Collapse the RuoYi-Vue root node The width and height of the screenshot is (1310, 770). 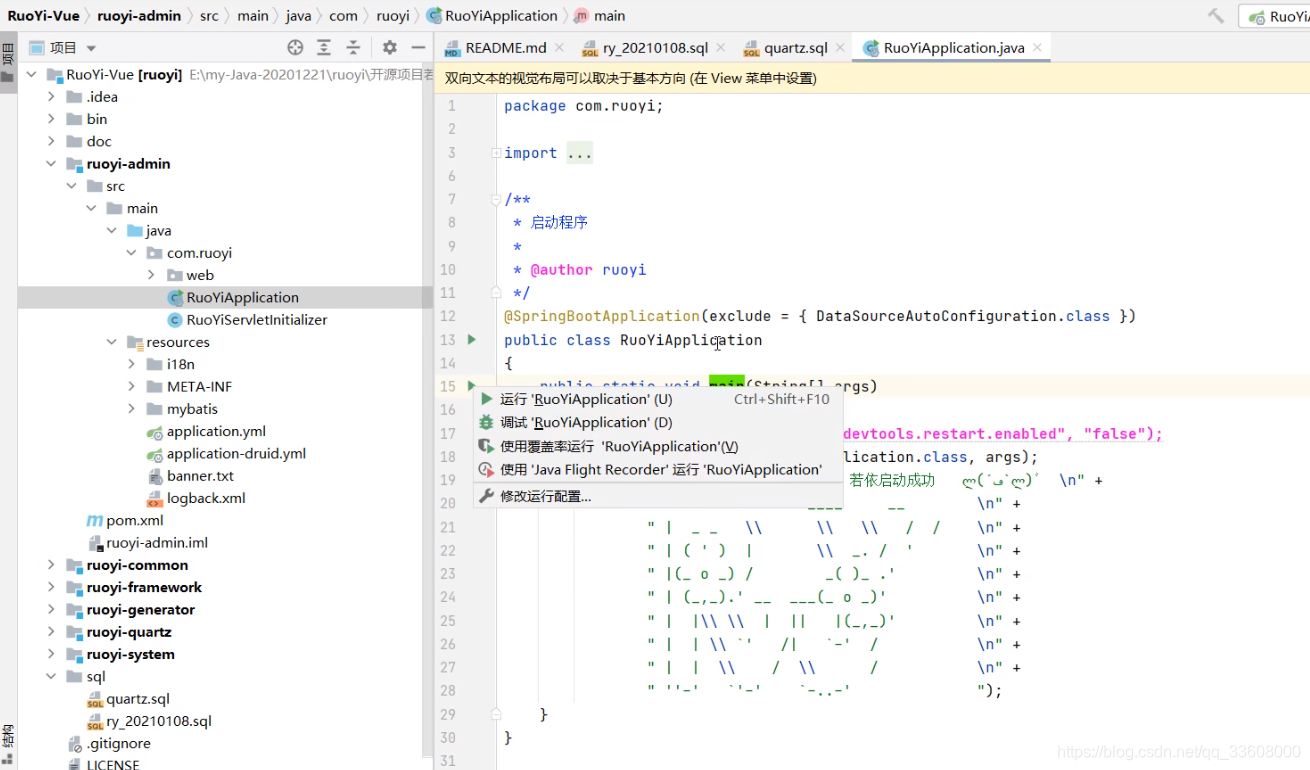31,74
